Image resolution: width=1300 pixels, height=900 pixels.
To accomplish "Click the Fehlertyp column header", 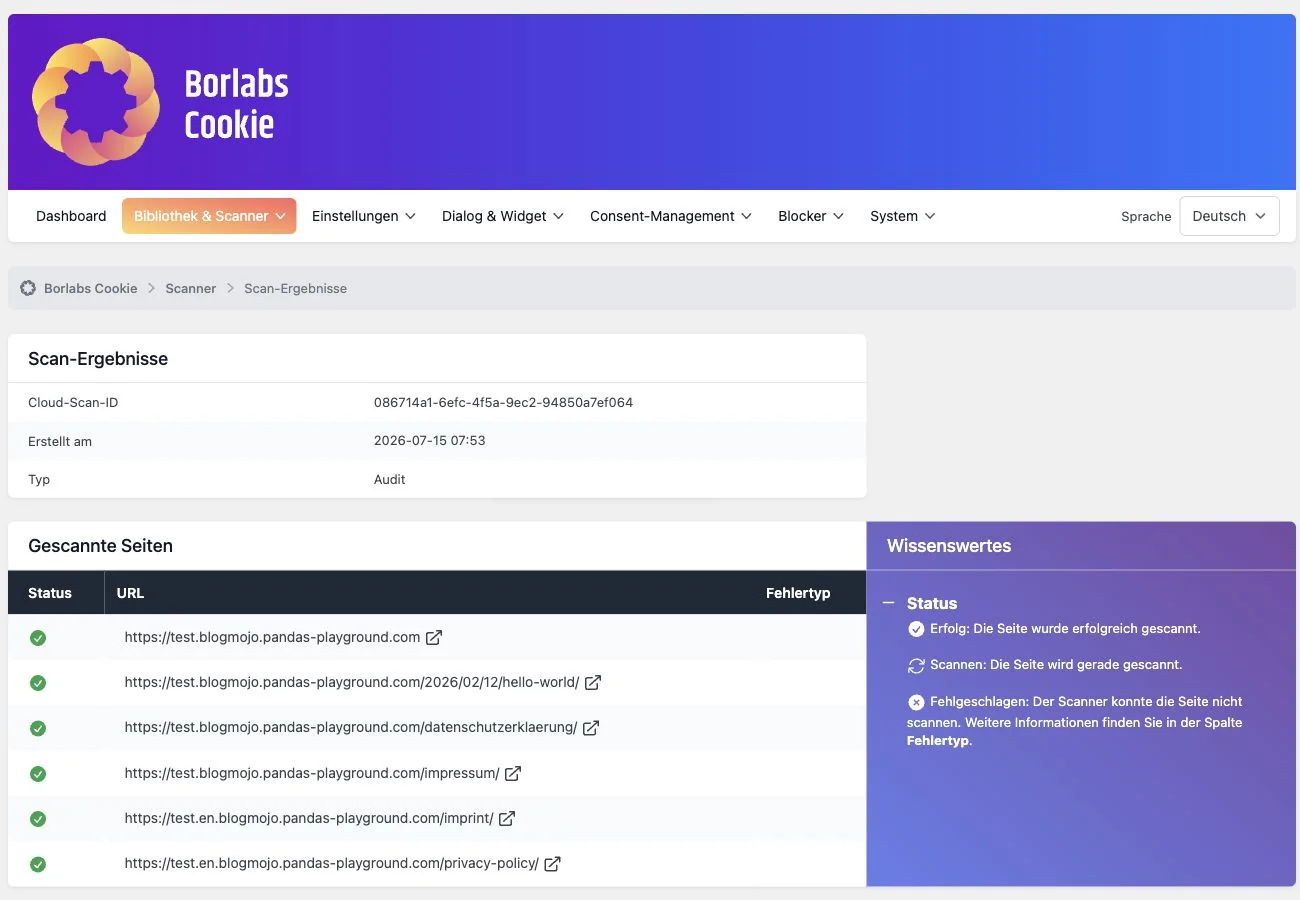I will pyautogui.click(x=798, y=593).
